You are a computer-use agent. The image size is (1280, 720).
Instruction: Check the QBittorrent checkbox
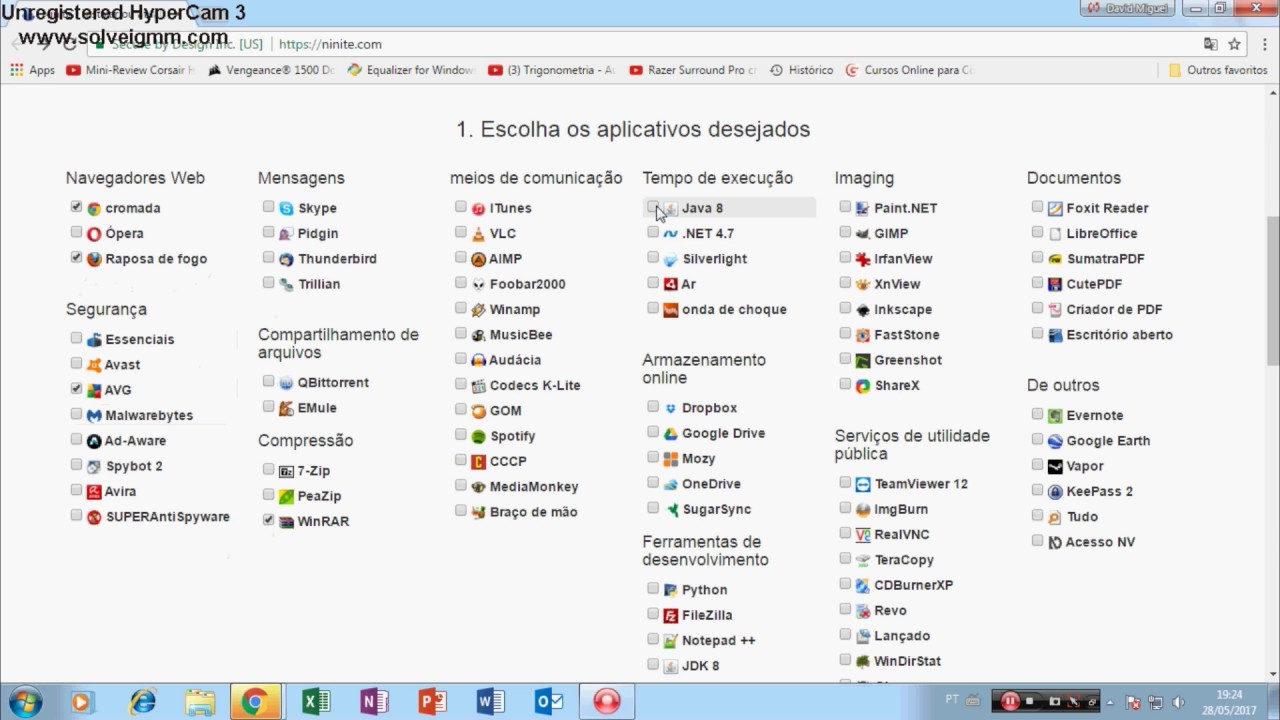(x=268, y=381)
